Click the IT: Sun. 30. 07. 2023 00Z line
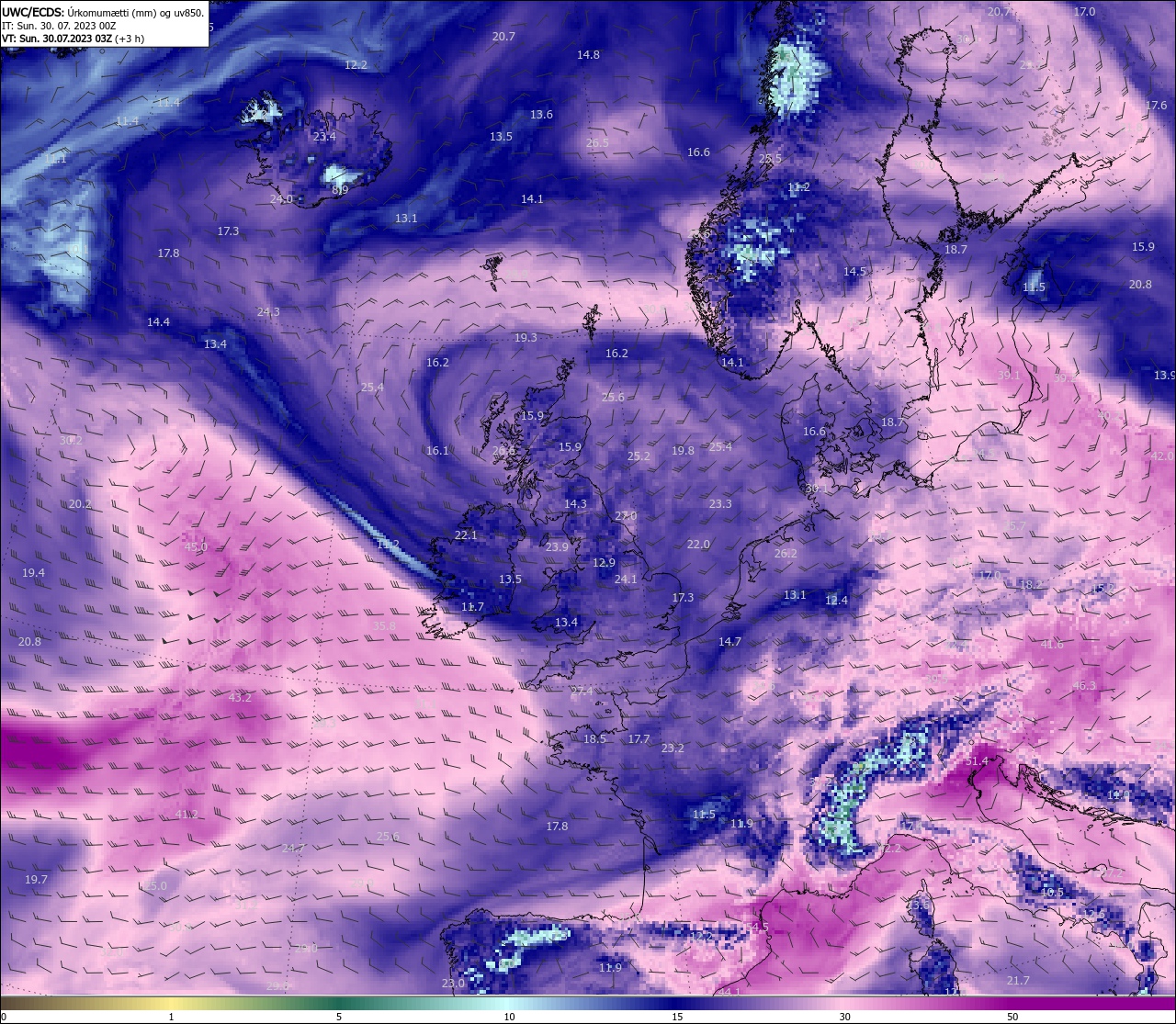The image size is (1176, 1024). 59,26
